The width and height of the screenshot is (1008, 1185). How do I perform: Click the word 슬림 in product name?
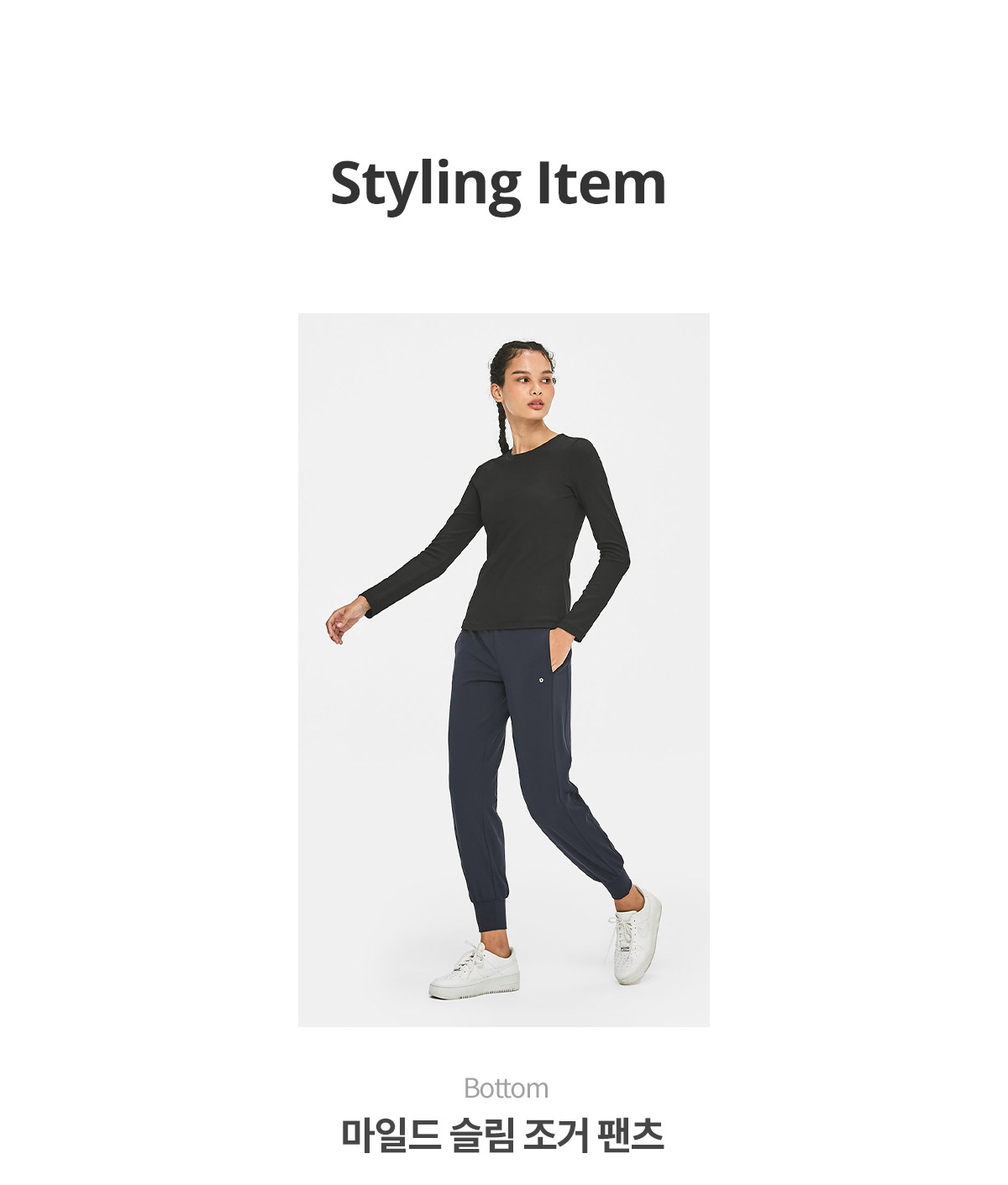[x=481, y=1135]
